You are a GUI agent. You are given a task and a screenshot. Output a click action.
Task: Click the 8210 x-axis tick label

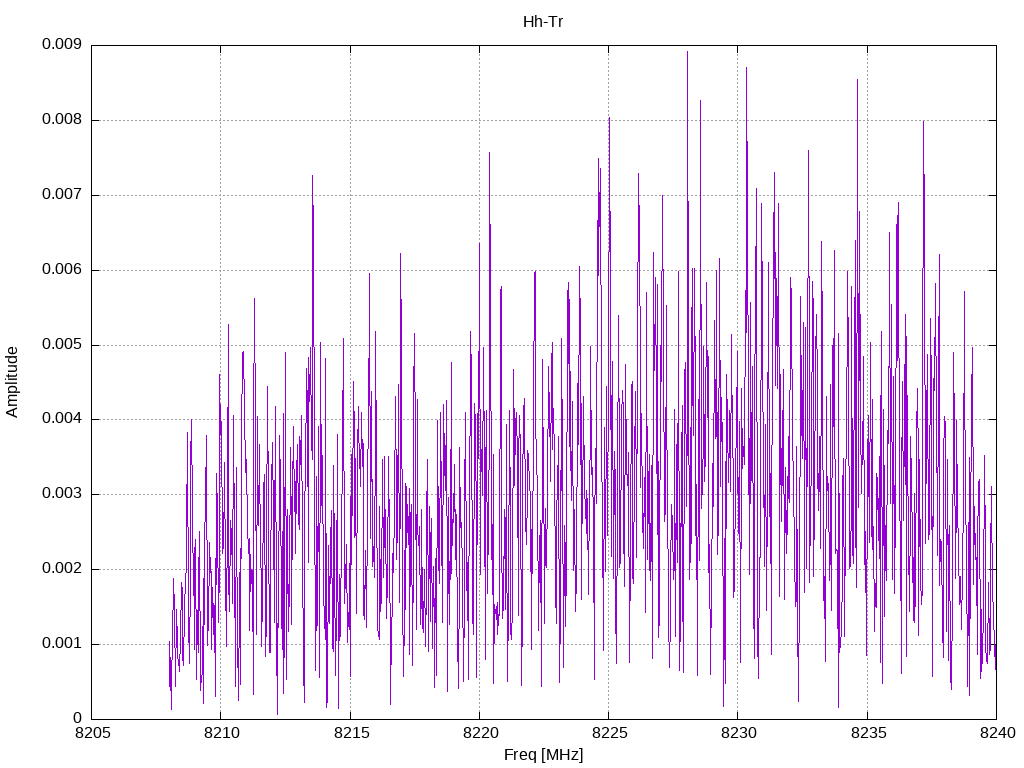coord(222,733)
